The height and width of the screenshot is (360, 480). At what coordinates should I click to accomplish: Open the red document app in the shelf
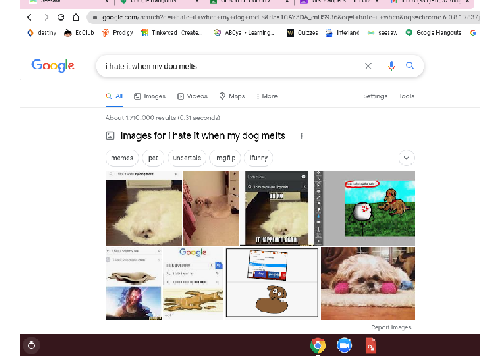371,345
